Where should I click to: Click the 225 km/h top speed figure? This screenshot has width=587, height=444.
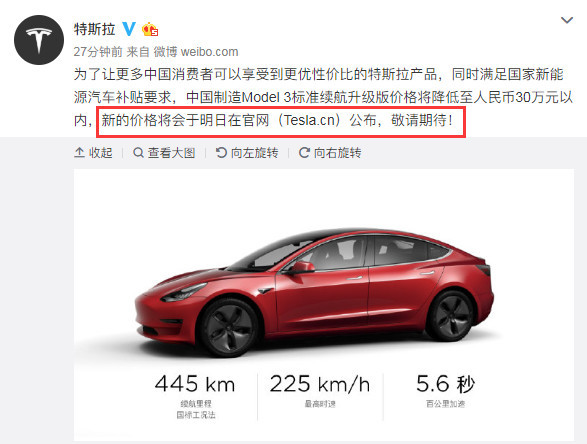coord(320,384)
